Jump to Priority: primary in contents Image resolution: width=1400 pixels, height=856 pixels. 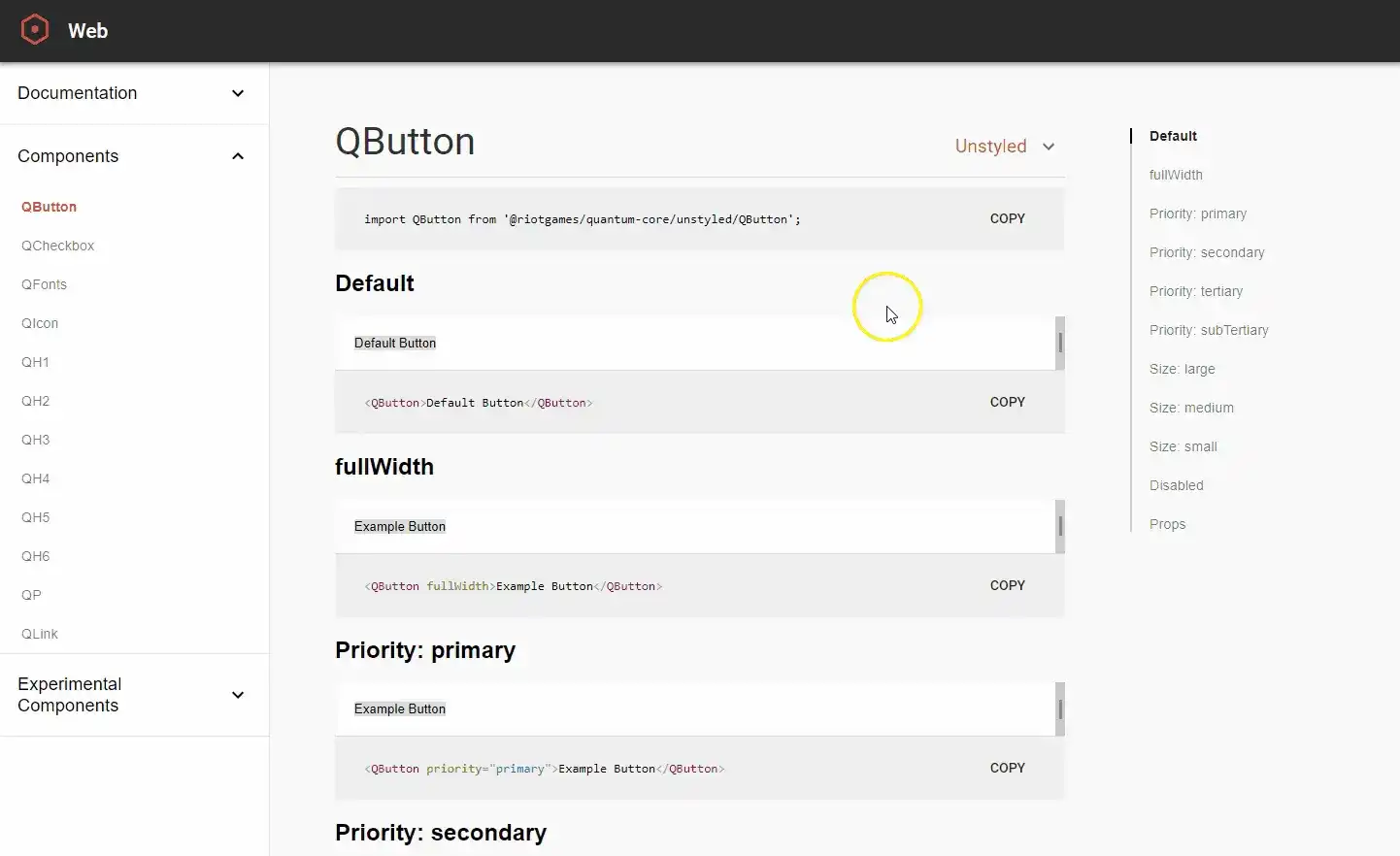pos(1198,214)
